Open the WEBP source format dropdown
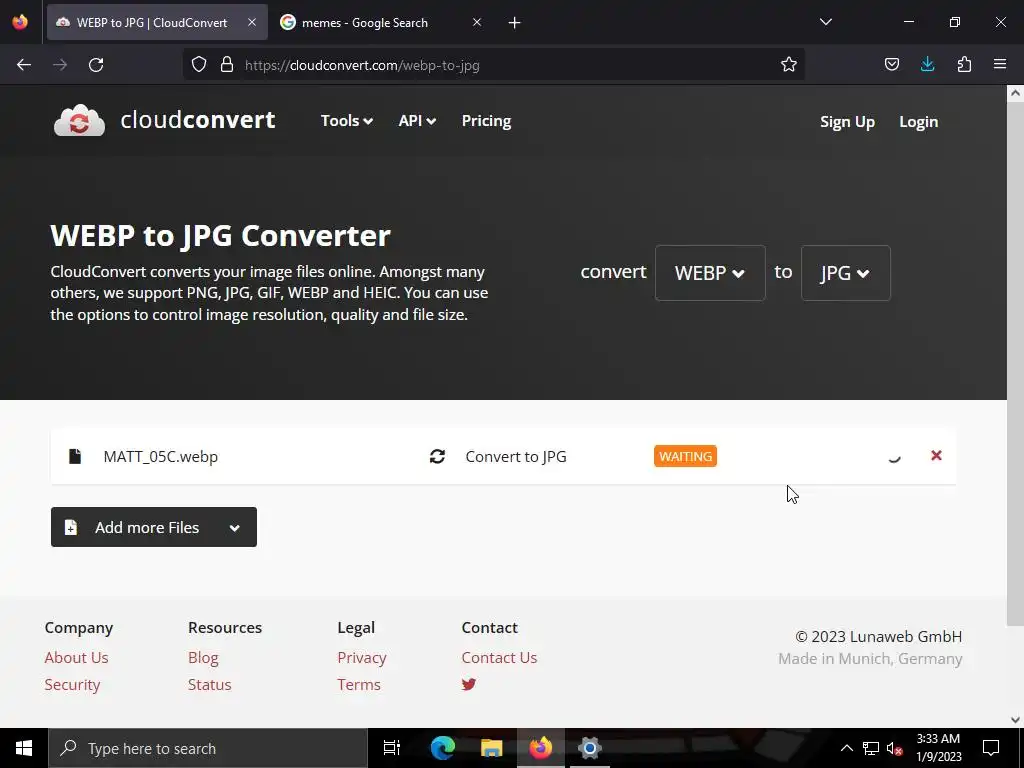 [x=710, y=273]
